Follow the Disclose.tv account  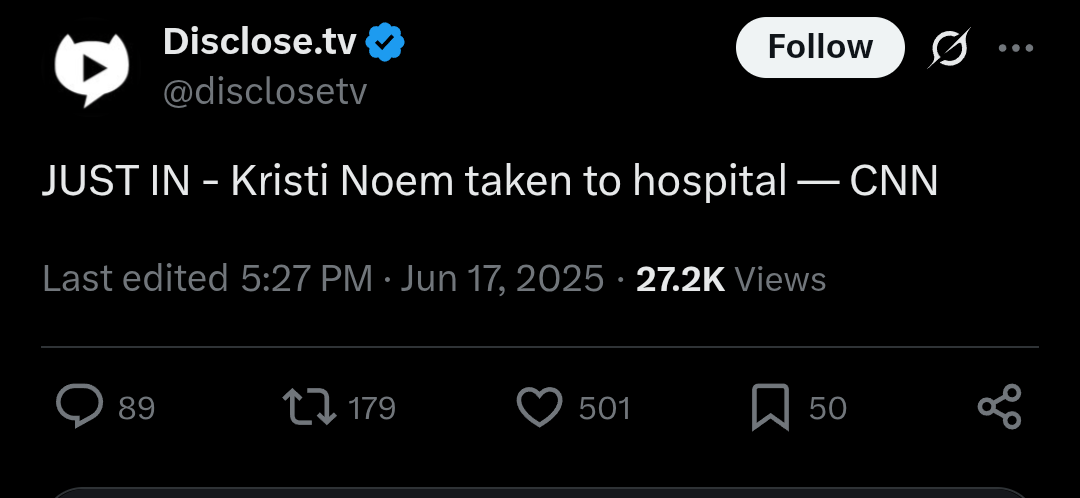pos(820,48)
